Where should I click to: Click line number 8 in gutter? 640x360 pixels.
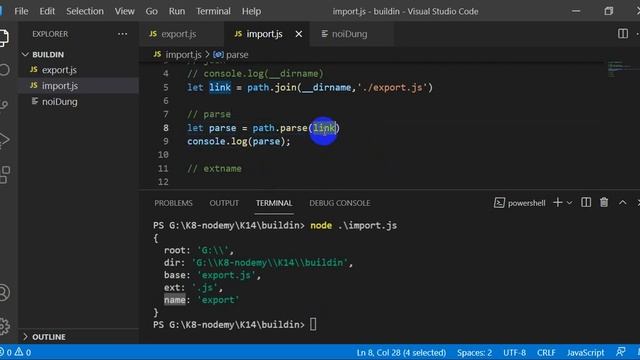166,128
